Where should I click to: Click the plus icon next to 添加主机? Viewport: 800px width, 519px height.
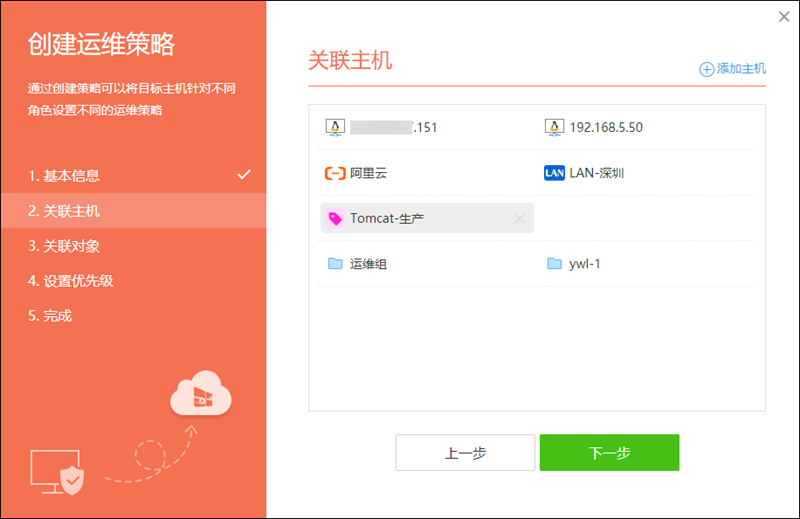[x=706, y=69]
